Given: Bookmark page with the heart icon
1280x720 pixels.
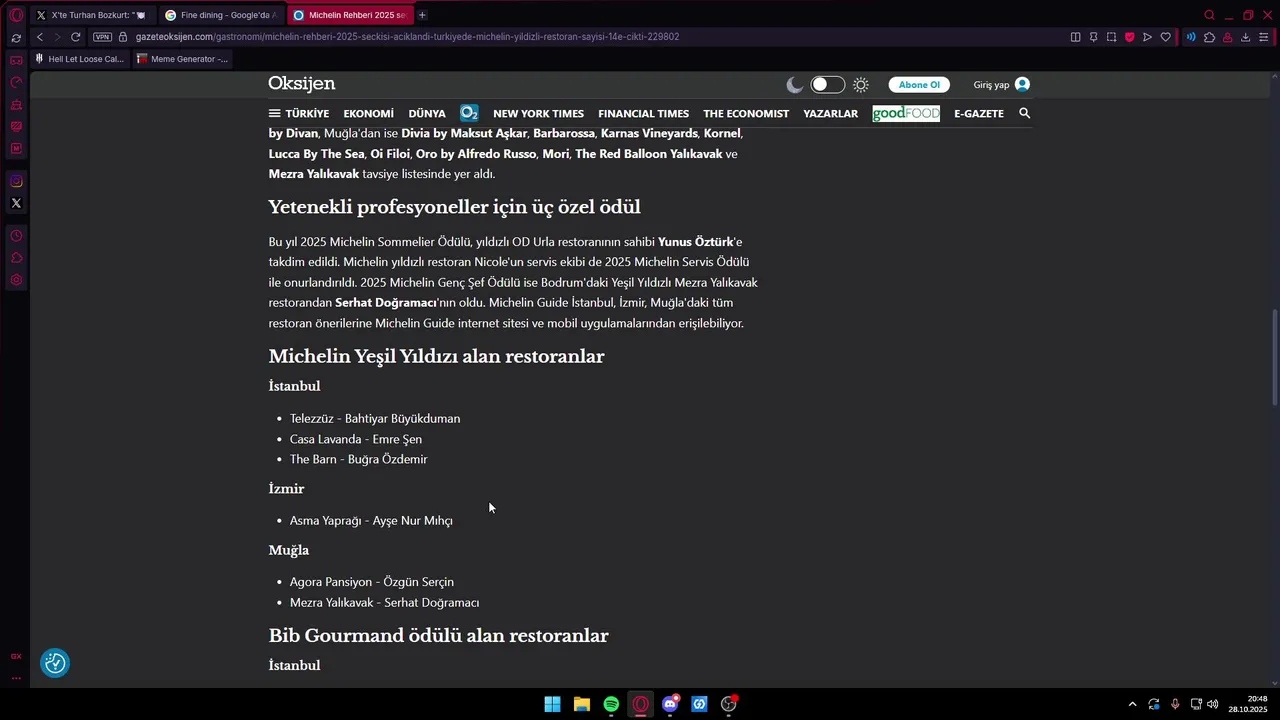Looking at the screenshot, I should click(1165, 37).
